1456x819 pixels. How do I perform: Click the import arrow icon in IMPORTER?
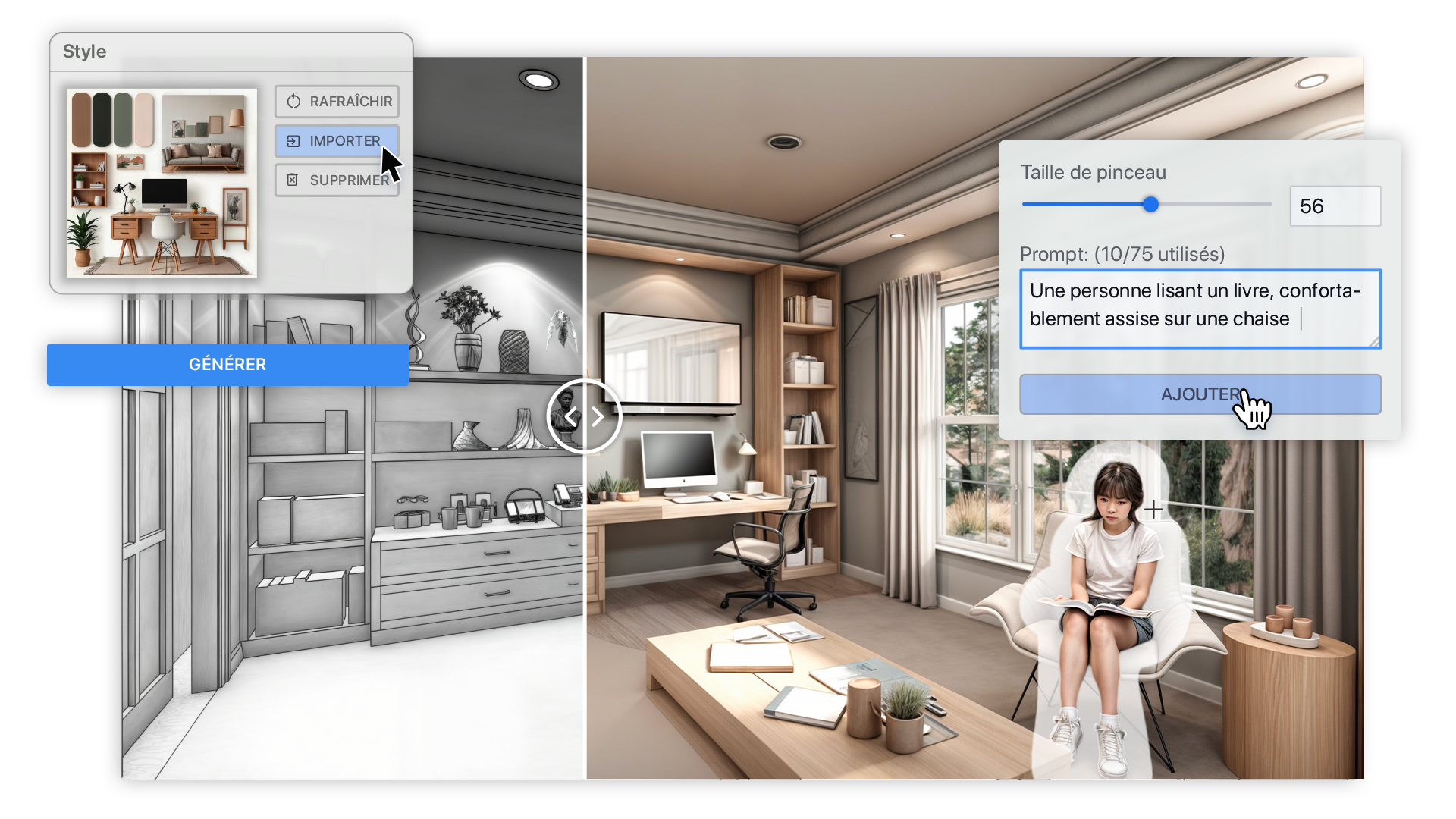[x=293, y=141]
